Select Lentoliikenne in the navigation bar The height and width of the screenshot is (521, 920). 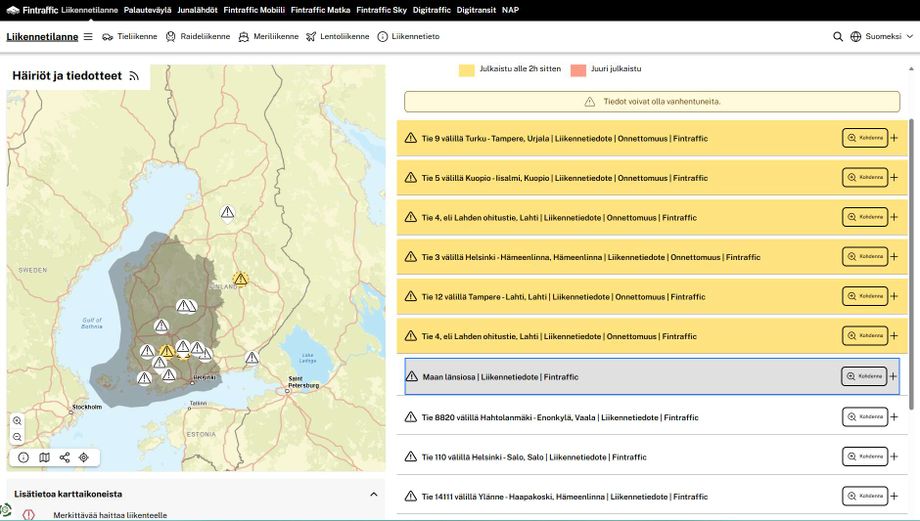[337, 36]
